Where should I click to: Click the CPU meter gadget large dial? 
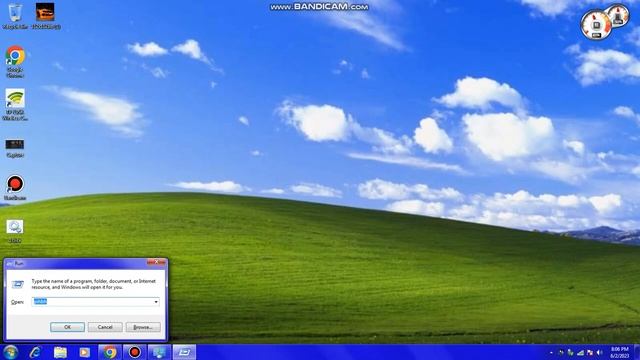pyautogui.click(x=596, y=25)
